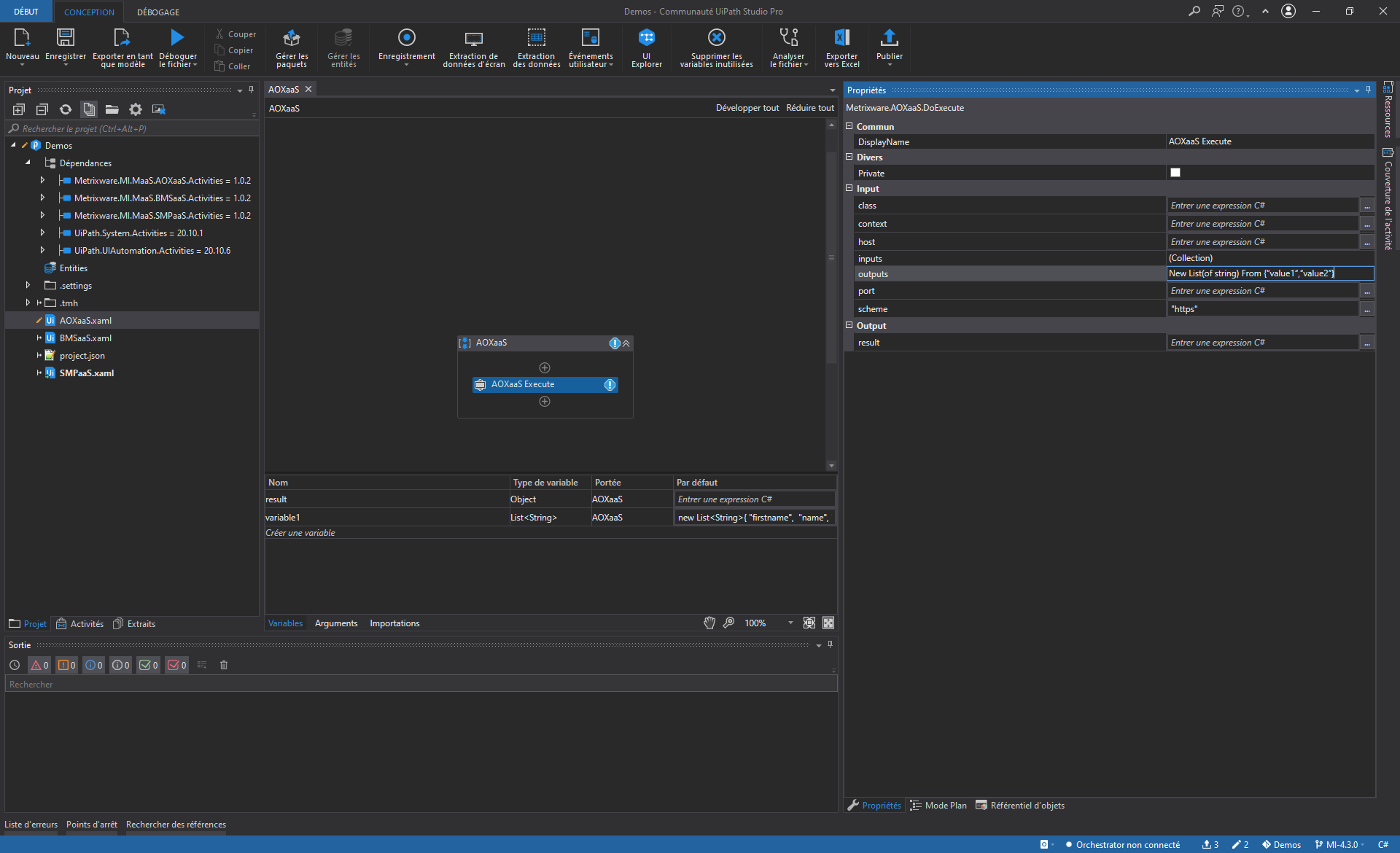Click Développer tout
The image size is (1400, 853).
point(747,108)
